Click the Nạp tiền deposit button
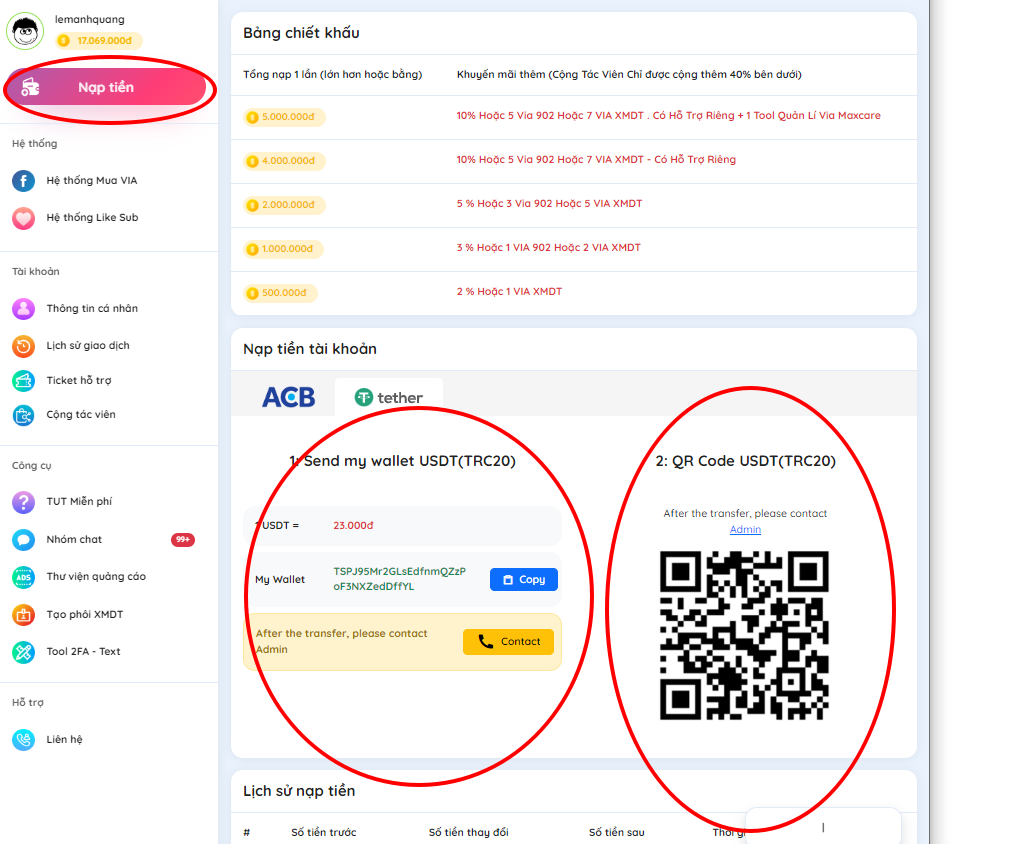This screenshot has width=1031, height=844. (108, 87)
